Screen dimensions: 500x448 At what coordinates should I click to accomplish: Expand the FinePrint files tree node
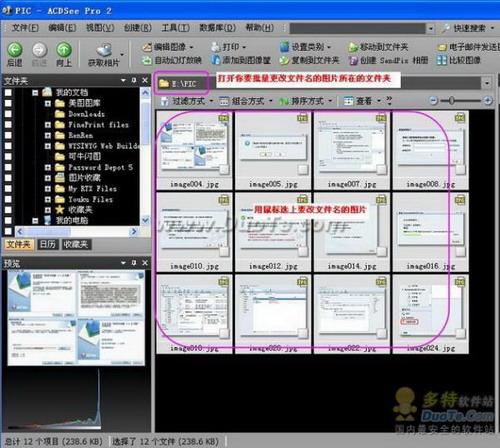click(48, 125)
